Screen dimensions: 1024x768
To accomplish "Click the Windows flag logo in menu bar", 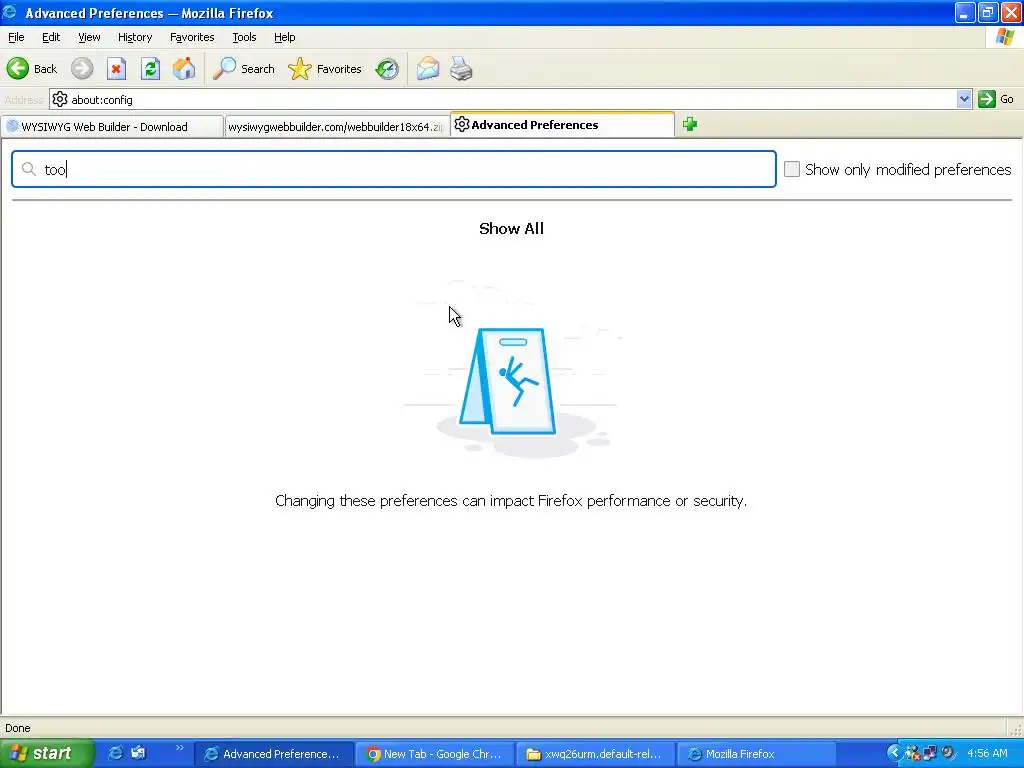I will point(1005,37).
